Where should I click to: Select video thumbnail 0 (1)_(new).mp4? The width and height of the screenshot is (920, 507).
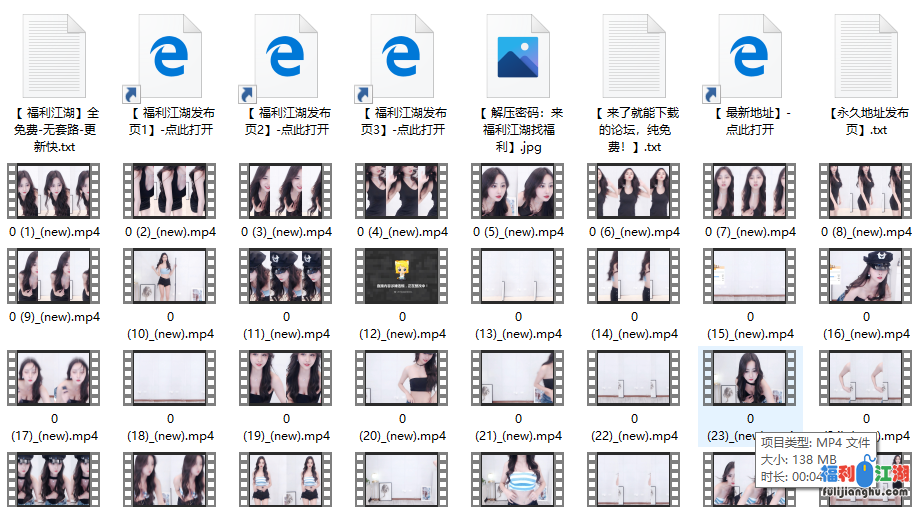click(55, 192)
